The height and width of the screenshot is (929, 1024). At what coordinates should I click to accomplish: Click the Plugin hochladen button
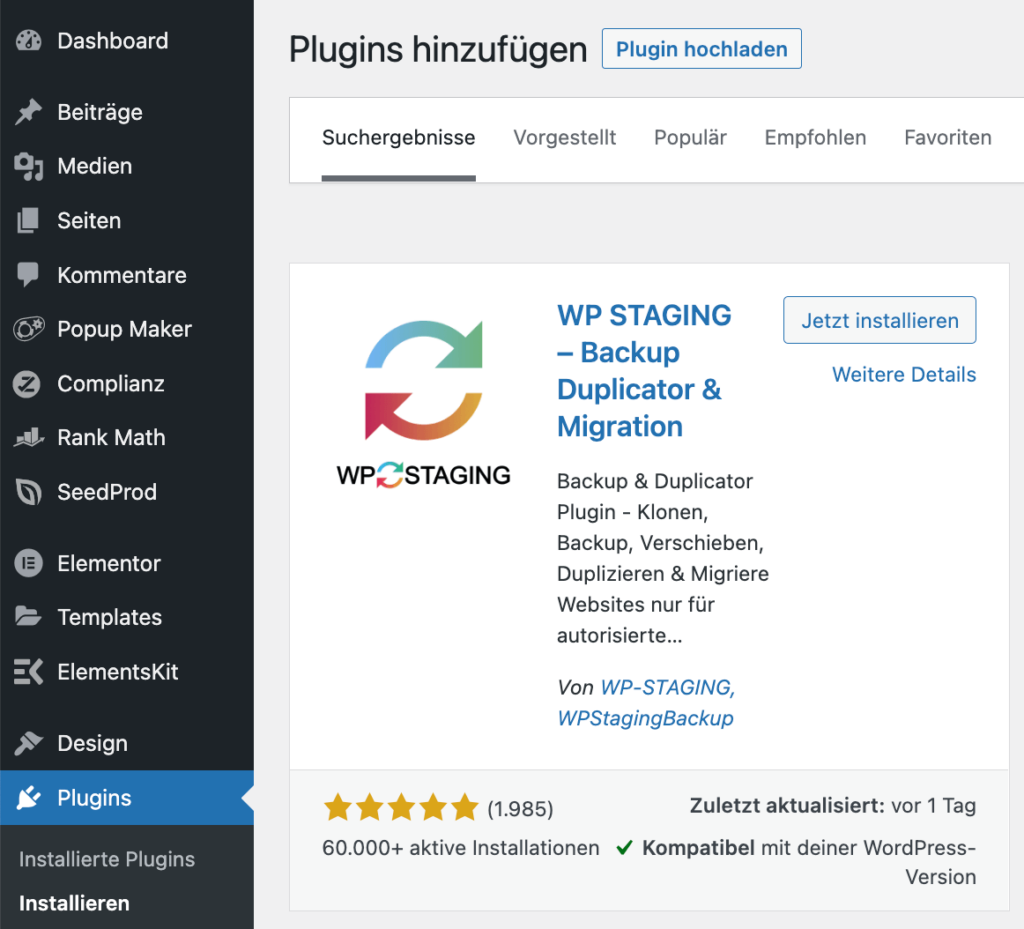click(701, 49)
